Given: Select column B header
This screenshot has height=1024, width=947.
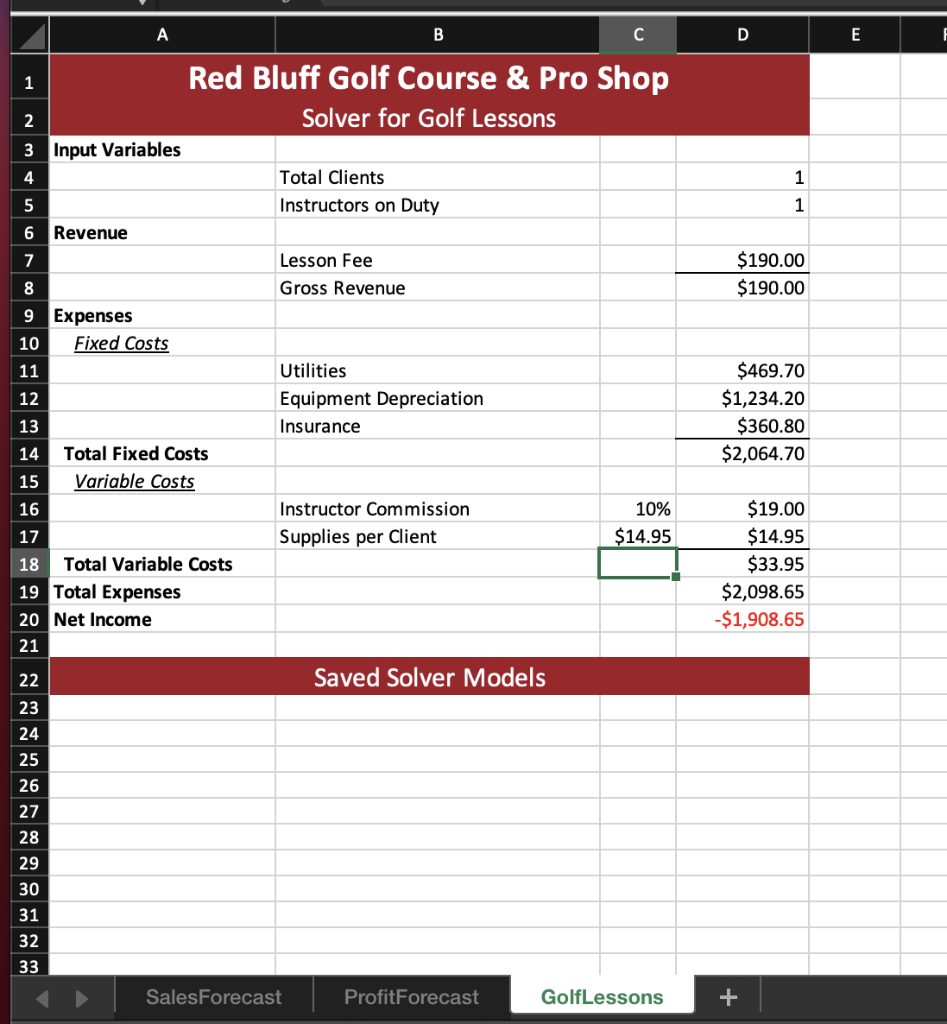Looking at the screenshot, I should [x=438, y=34].
